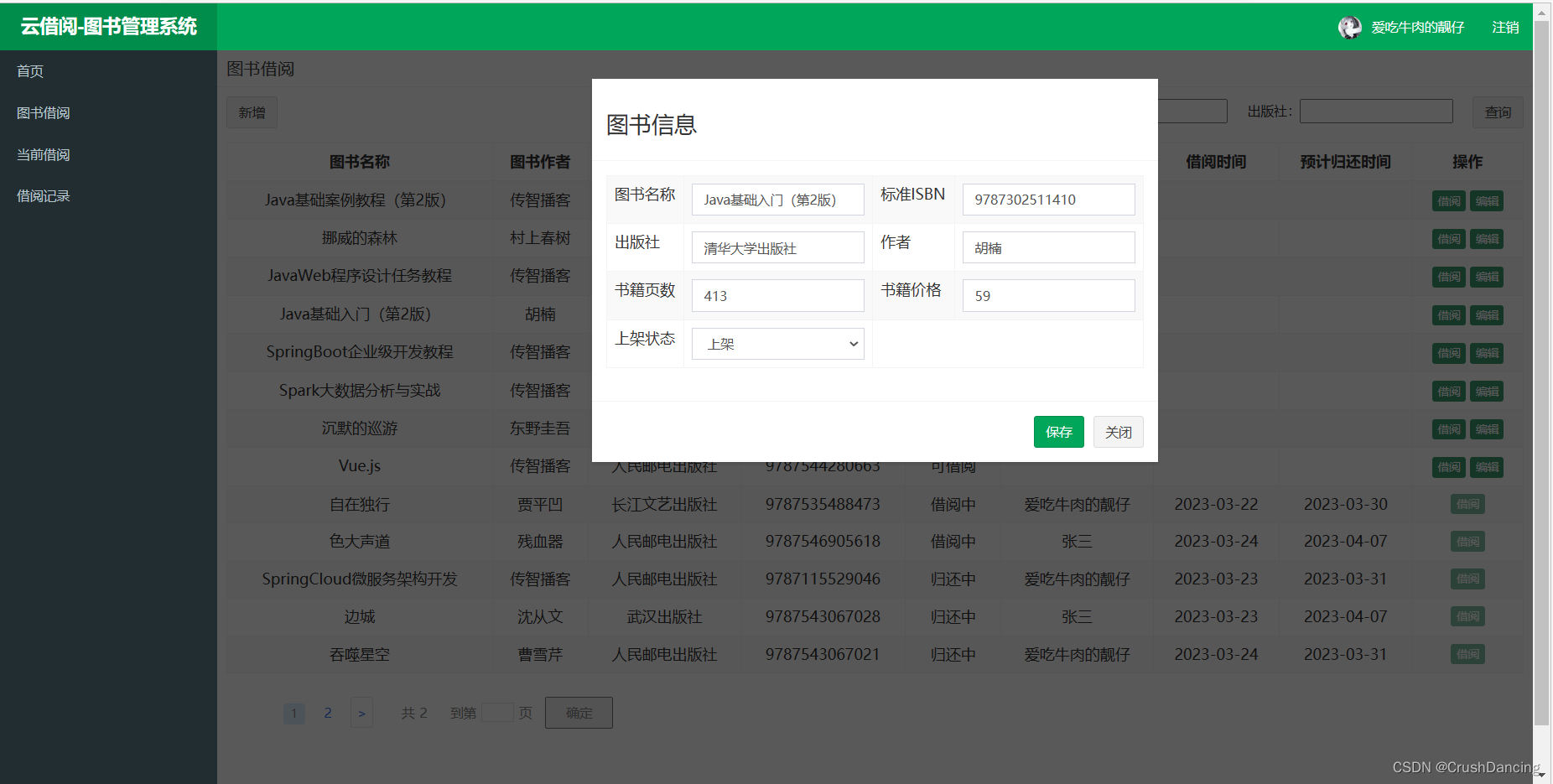
Task: Click 借阅 for 边城 row
Action: click(x=1467, y=616)
